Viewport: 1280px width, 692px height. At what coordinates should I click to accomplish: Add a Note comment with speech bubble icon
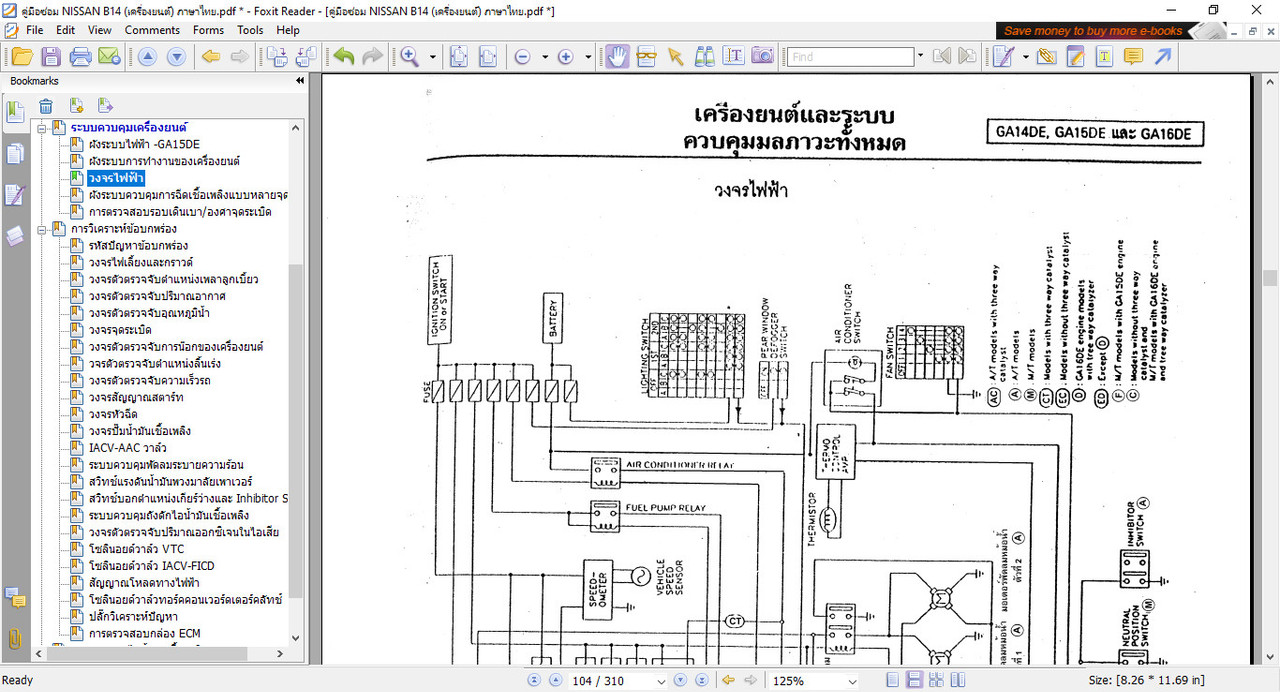[1133, 57]
